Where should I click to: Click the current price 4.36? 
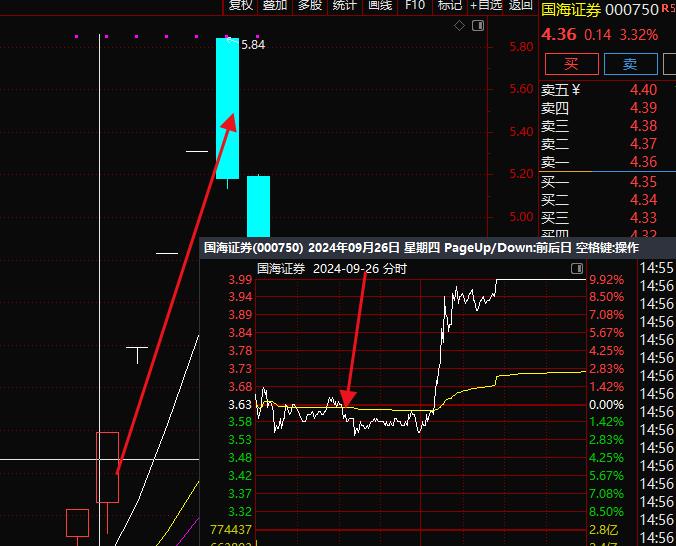pyautogui.click(x=559, y=35)
